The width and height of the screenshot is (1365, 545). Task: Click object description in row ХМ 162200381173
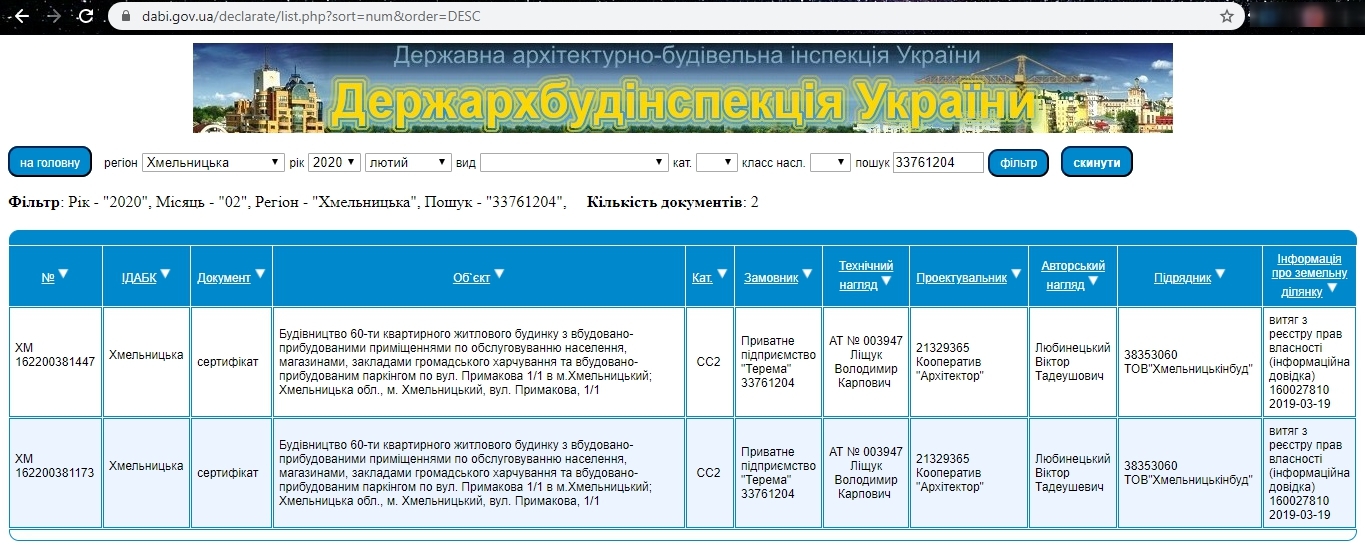[466, 473]
